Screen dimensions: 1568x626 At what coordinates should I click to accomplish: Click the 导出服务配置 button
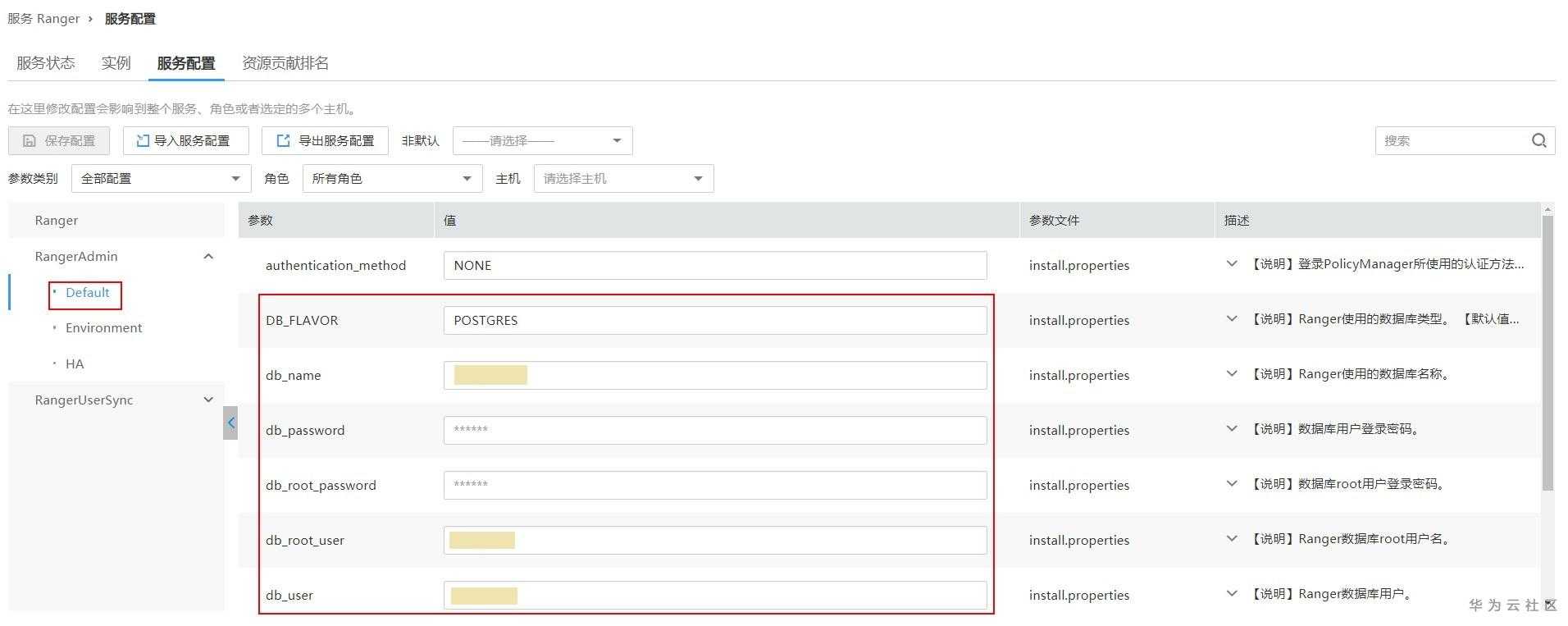click(x=325, y=140)
